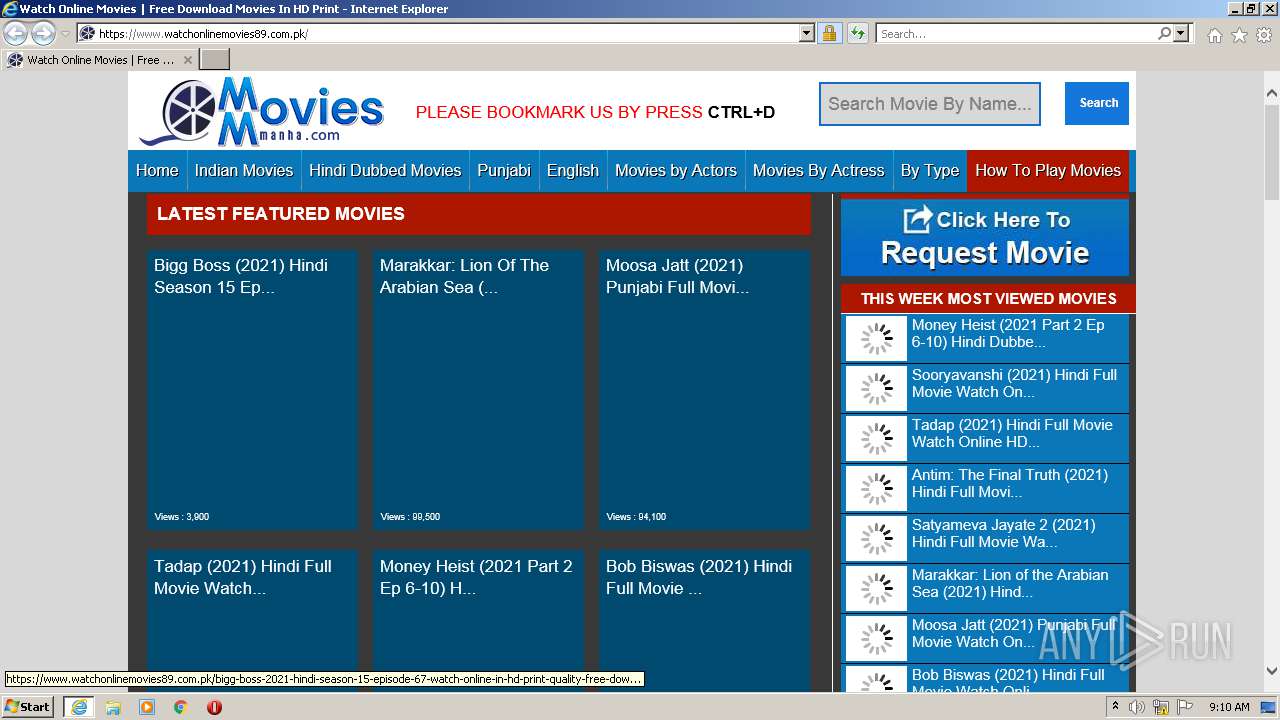
Task: Open the recent pages dropdown next to Forward
Action: click(x=65, y=34)
